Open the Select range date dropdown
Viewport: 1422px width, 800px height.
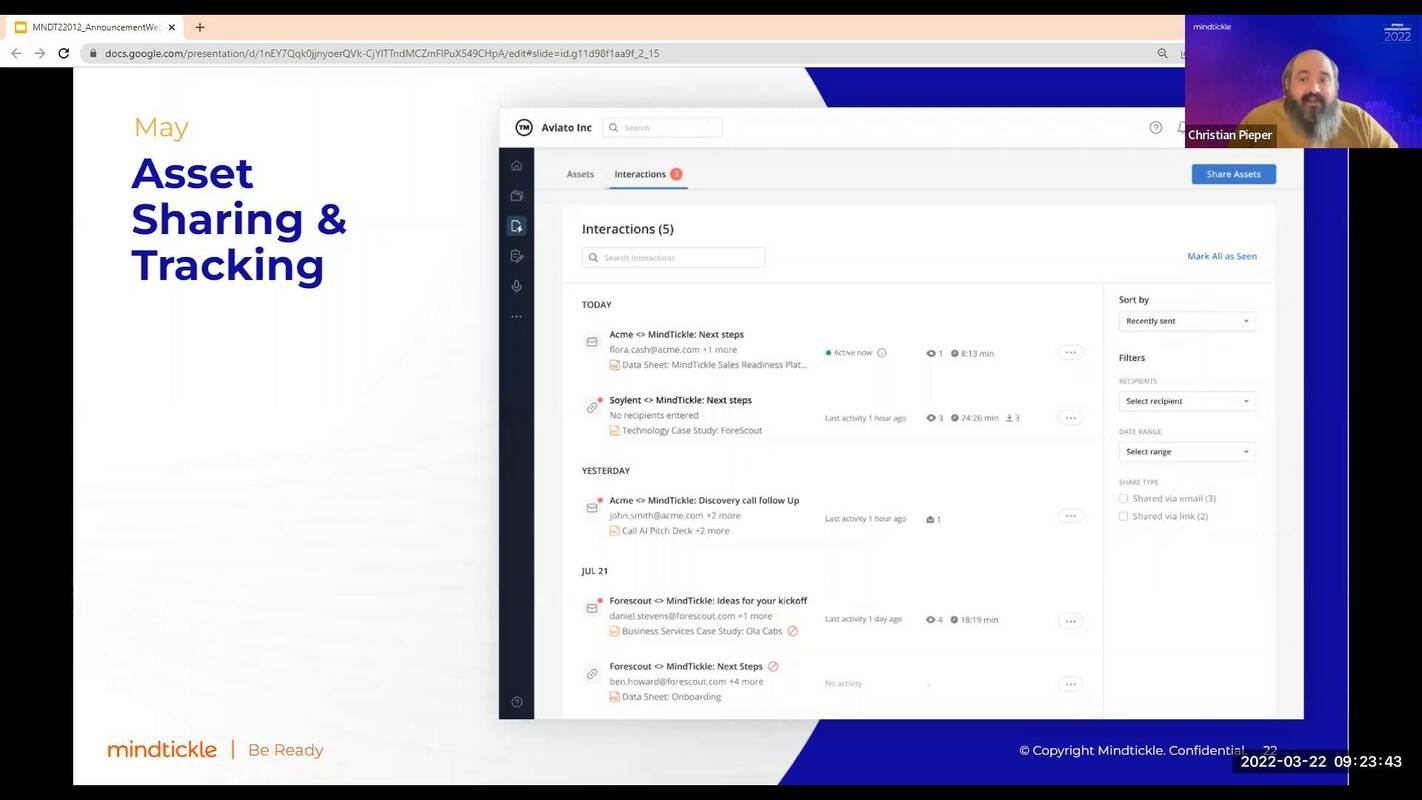[x=1186, y=452]
